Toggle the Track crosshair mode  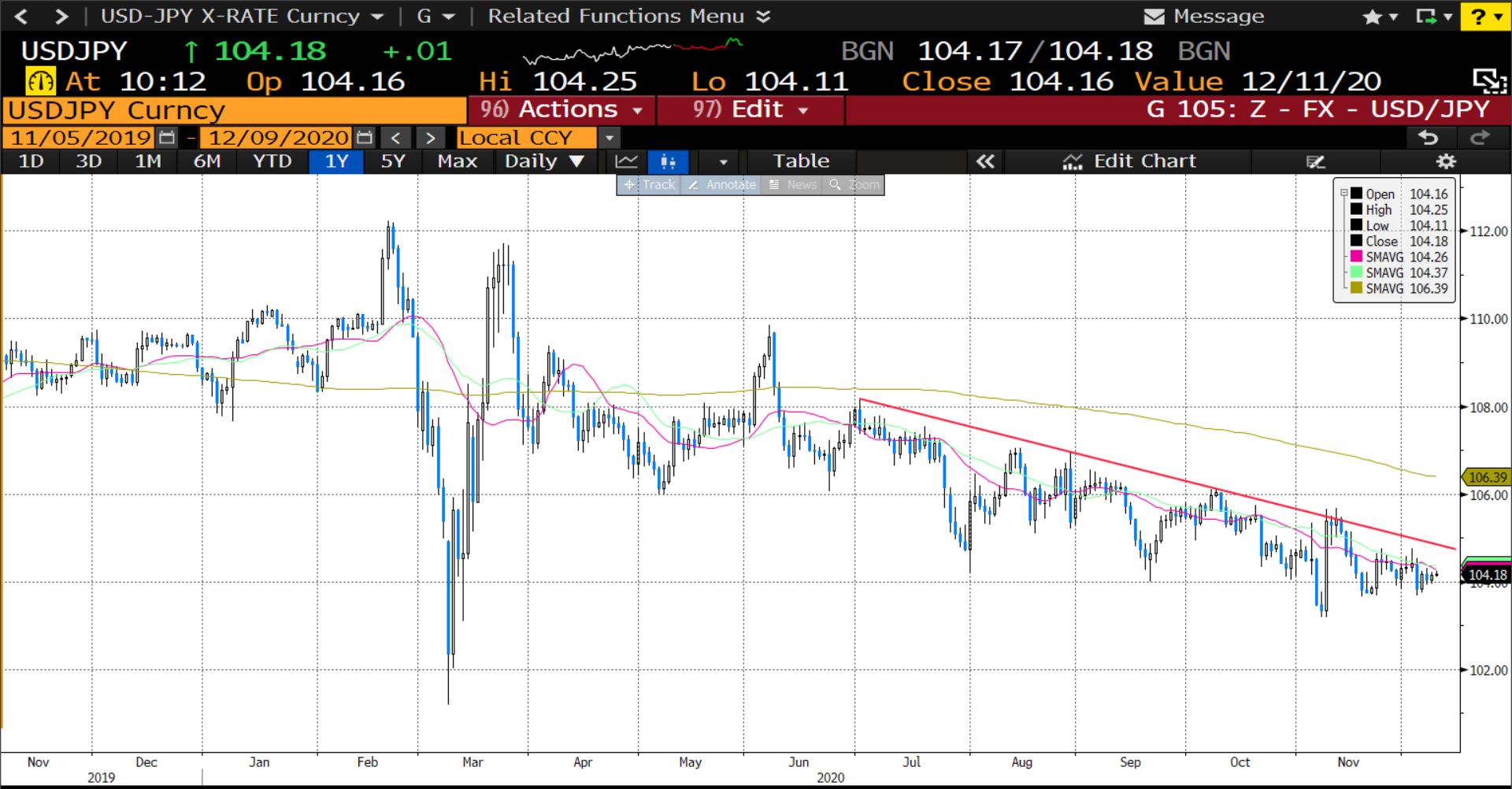click(x=650, y=185)
